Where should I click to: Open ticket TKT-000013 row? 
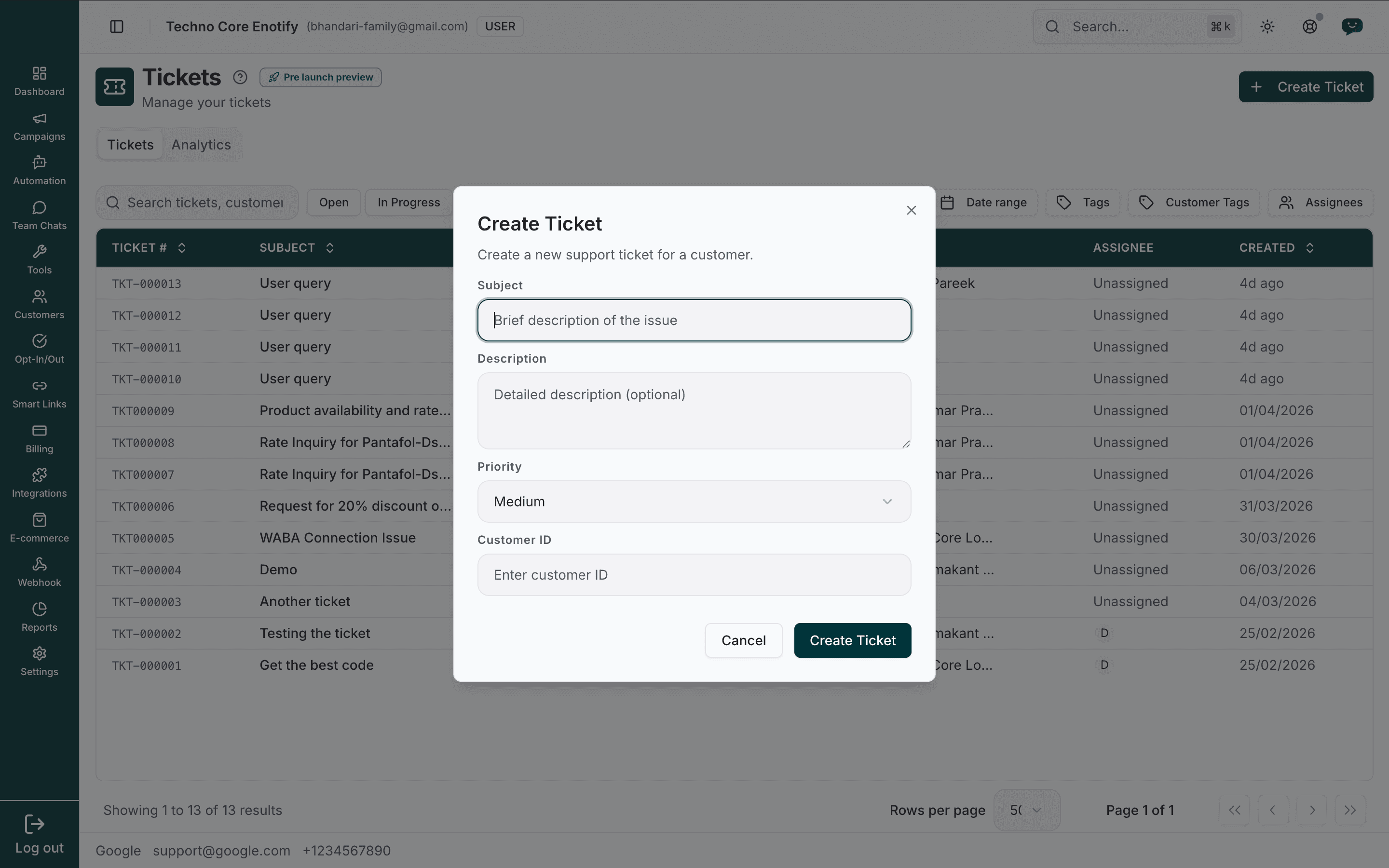point(734,283)
